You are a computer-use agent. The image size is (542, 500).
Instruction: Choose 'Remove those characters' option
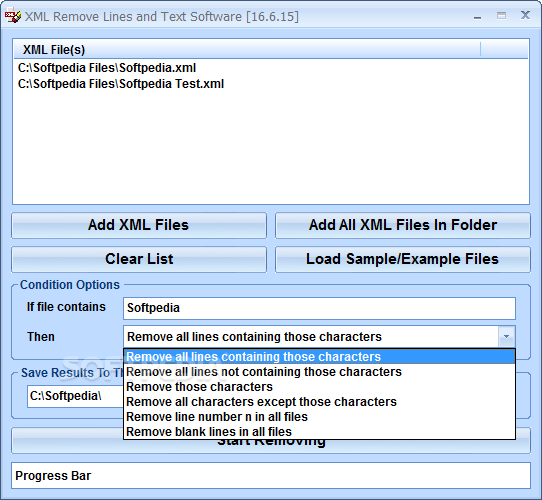[x=319, y=387]
